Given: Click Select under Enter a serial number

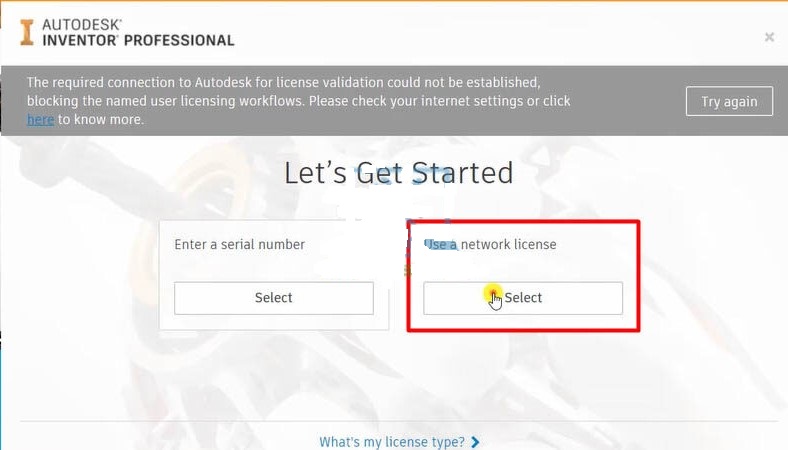Looking at the screenshot, I should point(273,298).
